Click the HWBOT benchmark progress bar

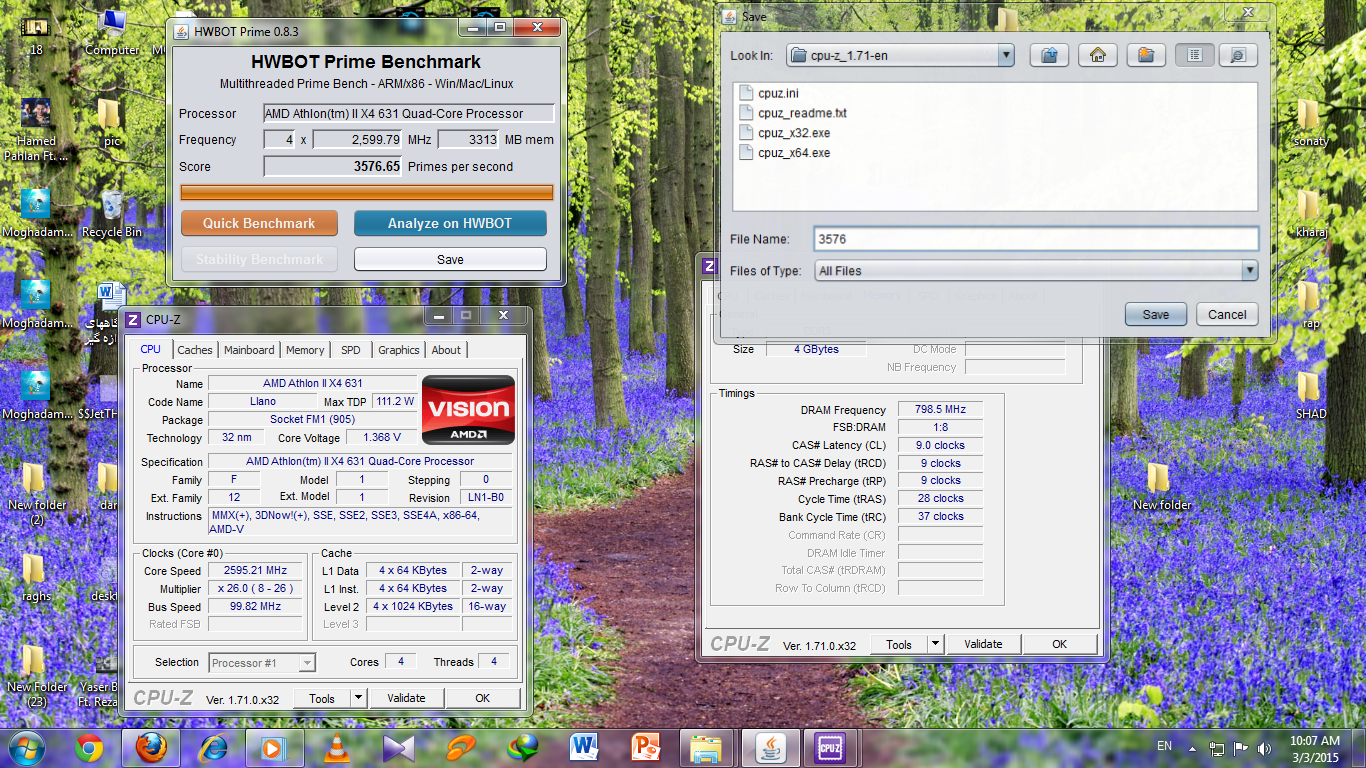tap(366, 192)
